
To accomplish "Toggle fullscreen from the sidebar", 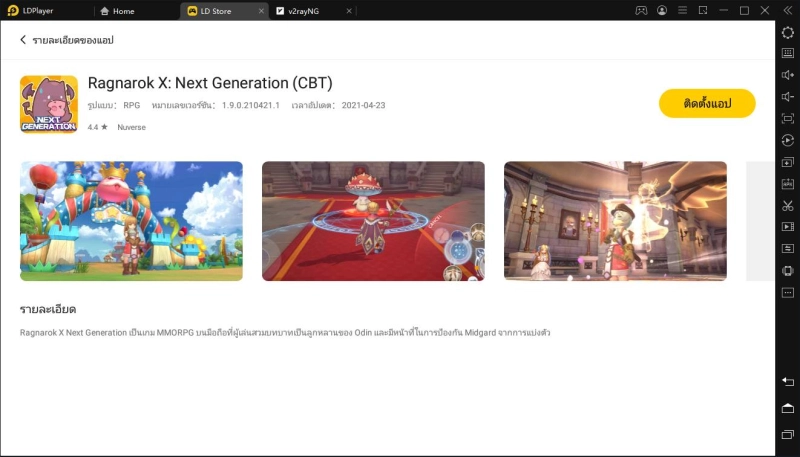I will [x=788, y=119].
